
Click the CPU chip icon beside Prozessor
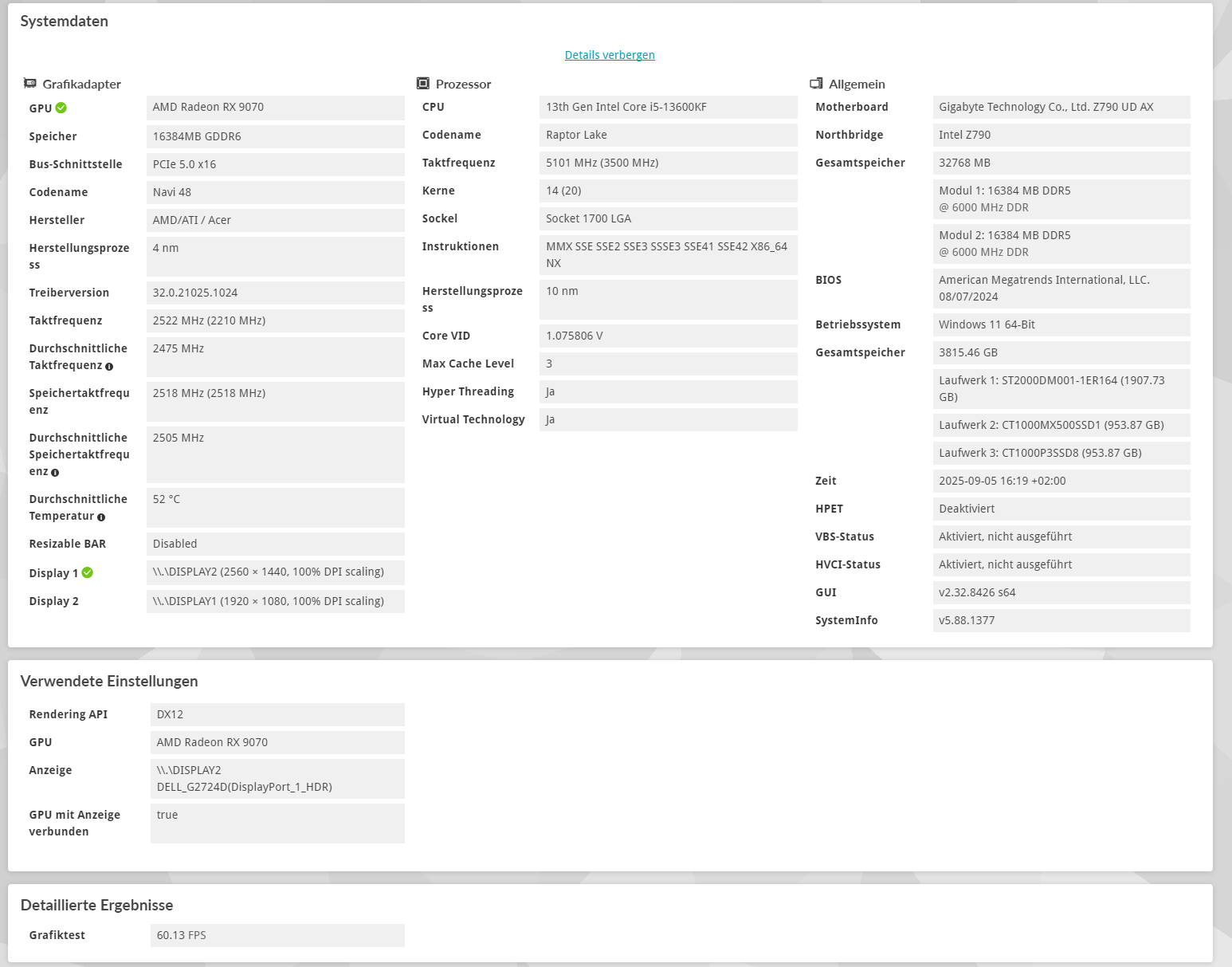[422, 83]
